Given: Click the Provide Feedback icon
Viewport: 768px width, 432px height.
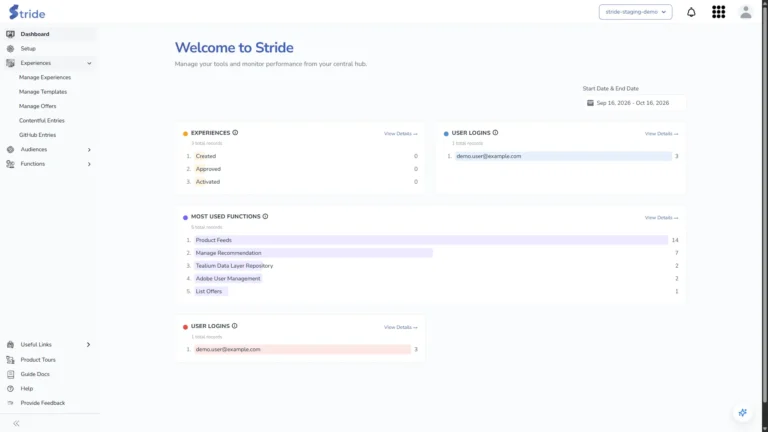Looking at the screenshot, I should 10,403.
